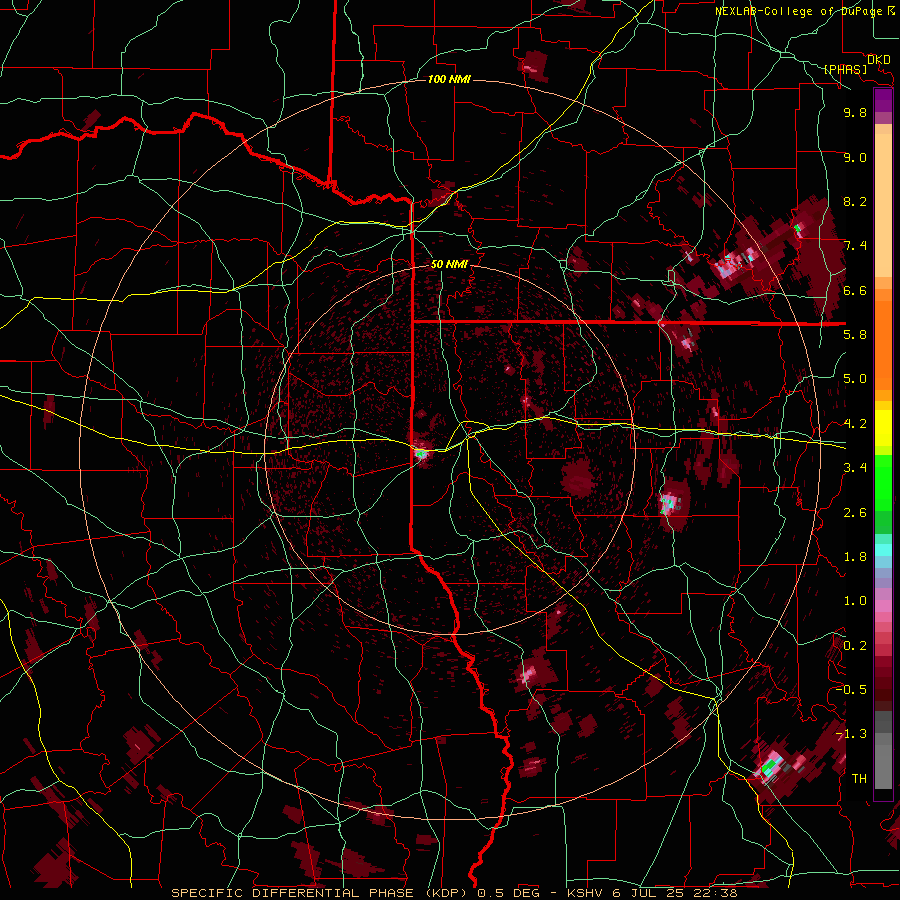Pick the cyan band on the color bar

[883, 550]
